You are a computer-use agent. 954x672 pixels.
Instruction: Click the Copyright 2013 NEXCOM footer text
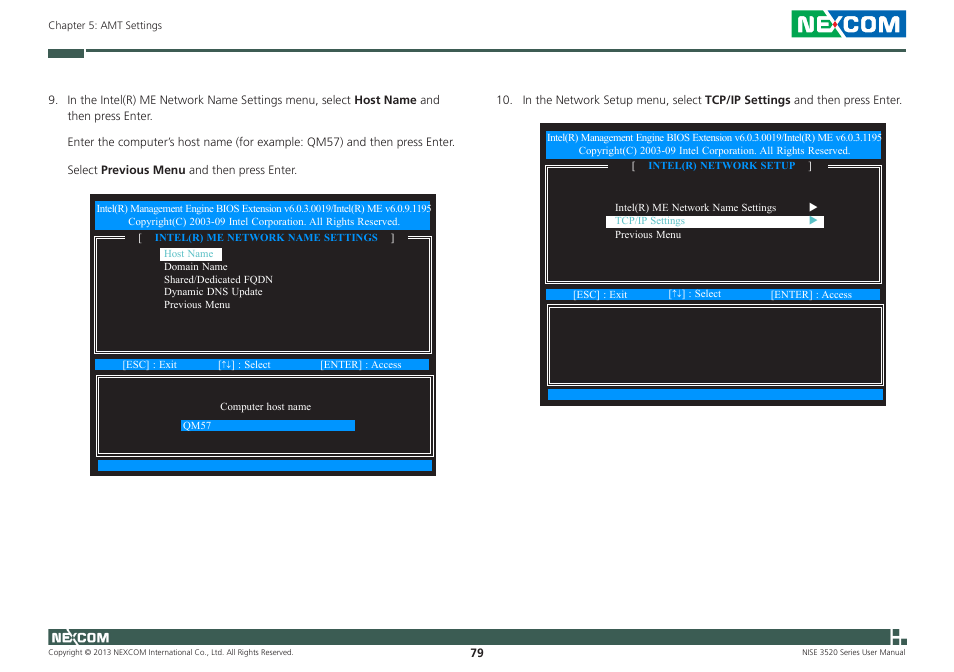point(170,652)
